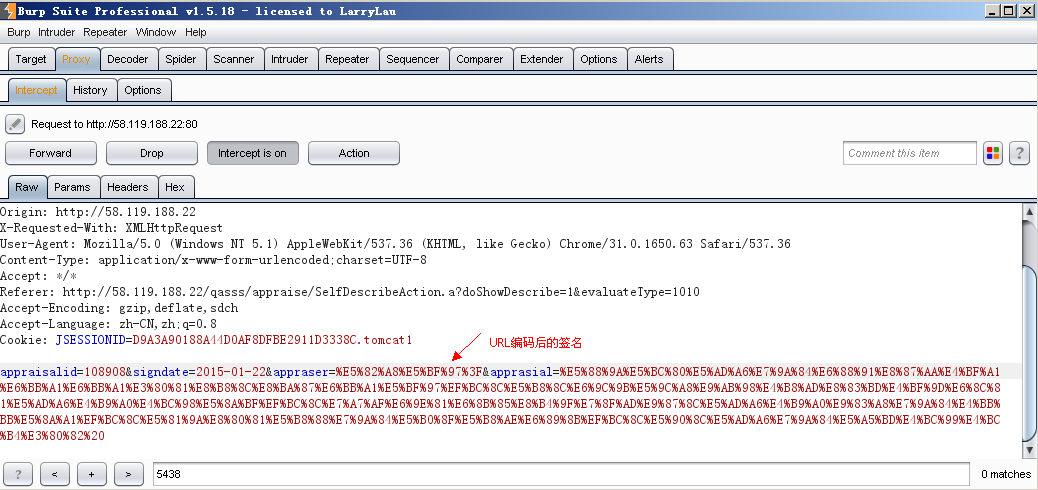Click the Comment this item field

point(910,153)
